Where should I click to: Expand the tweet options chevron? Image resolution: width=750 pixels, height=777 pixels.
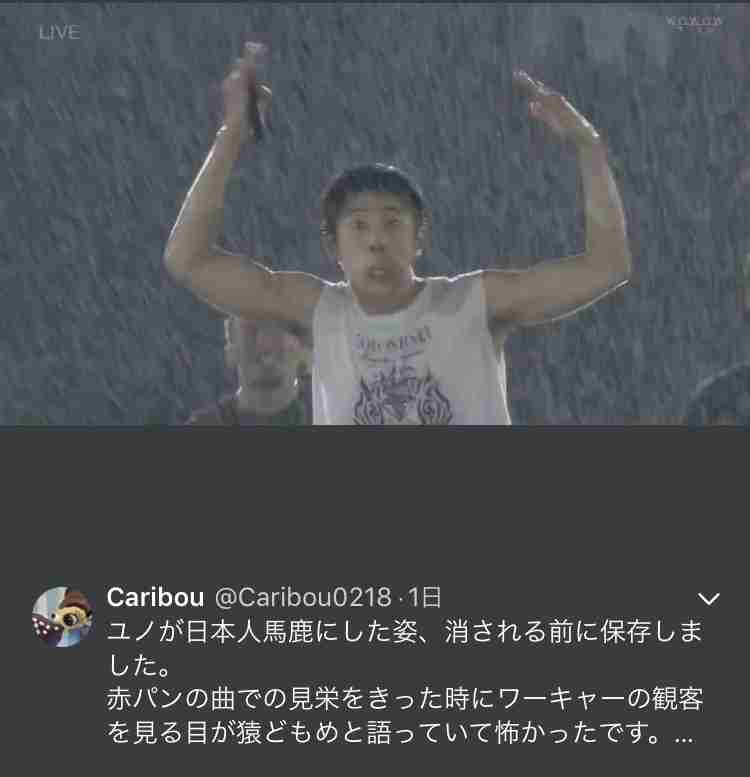point(709,599)
